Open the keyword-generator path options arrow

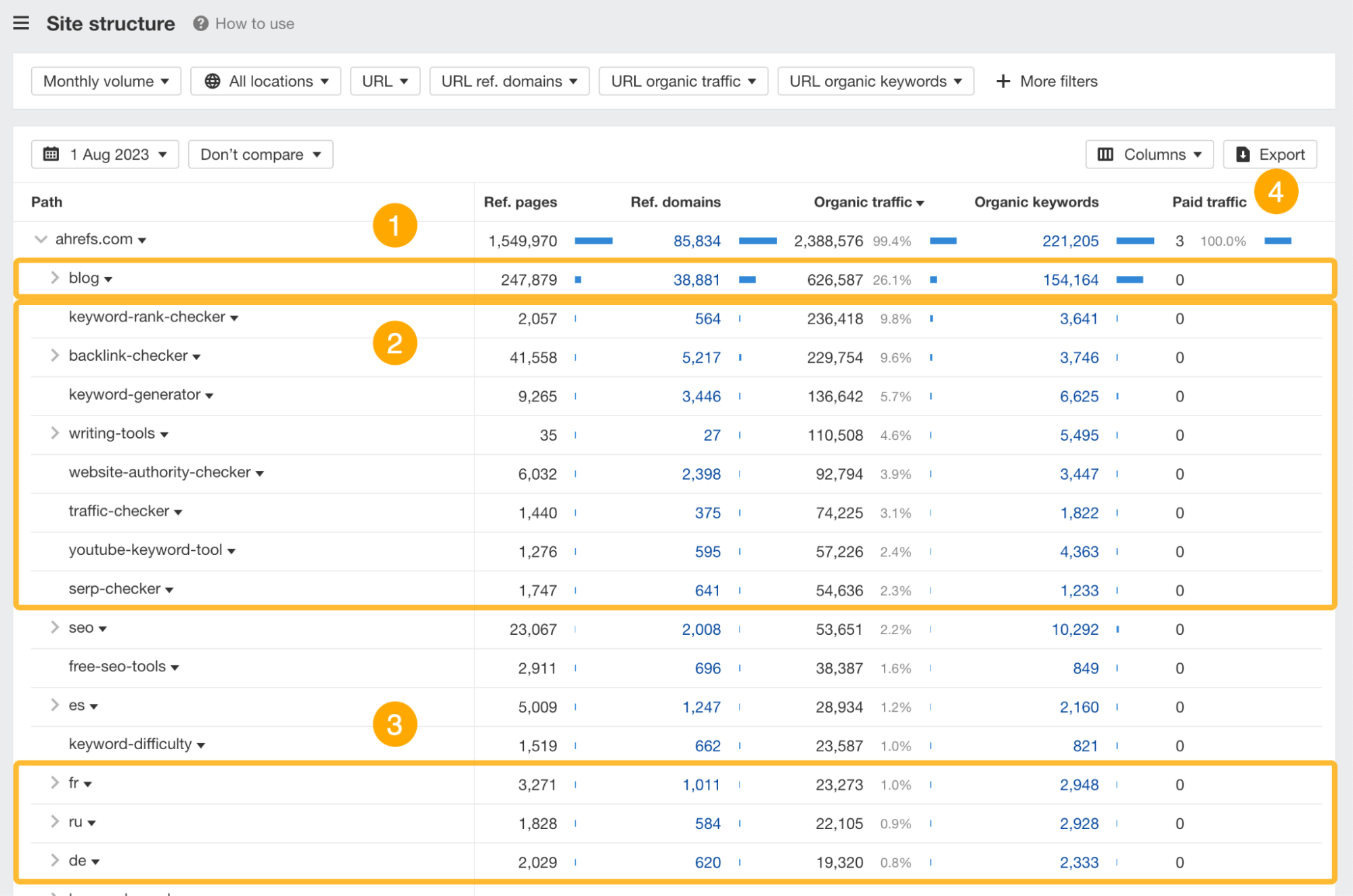[x=210, y=395]
